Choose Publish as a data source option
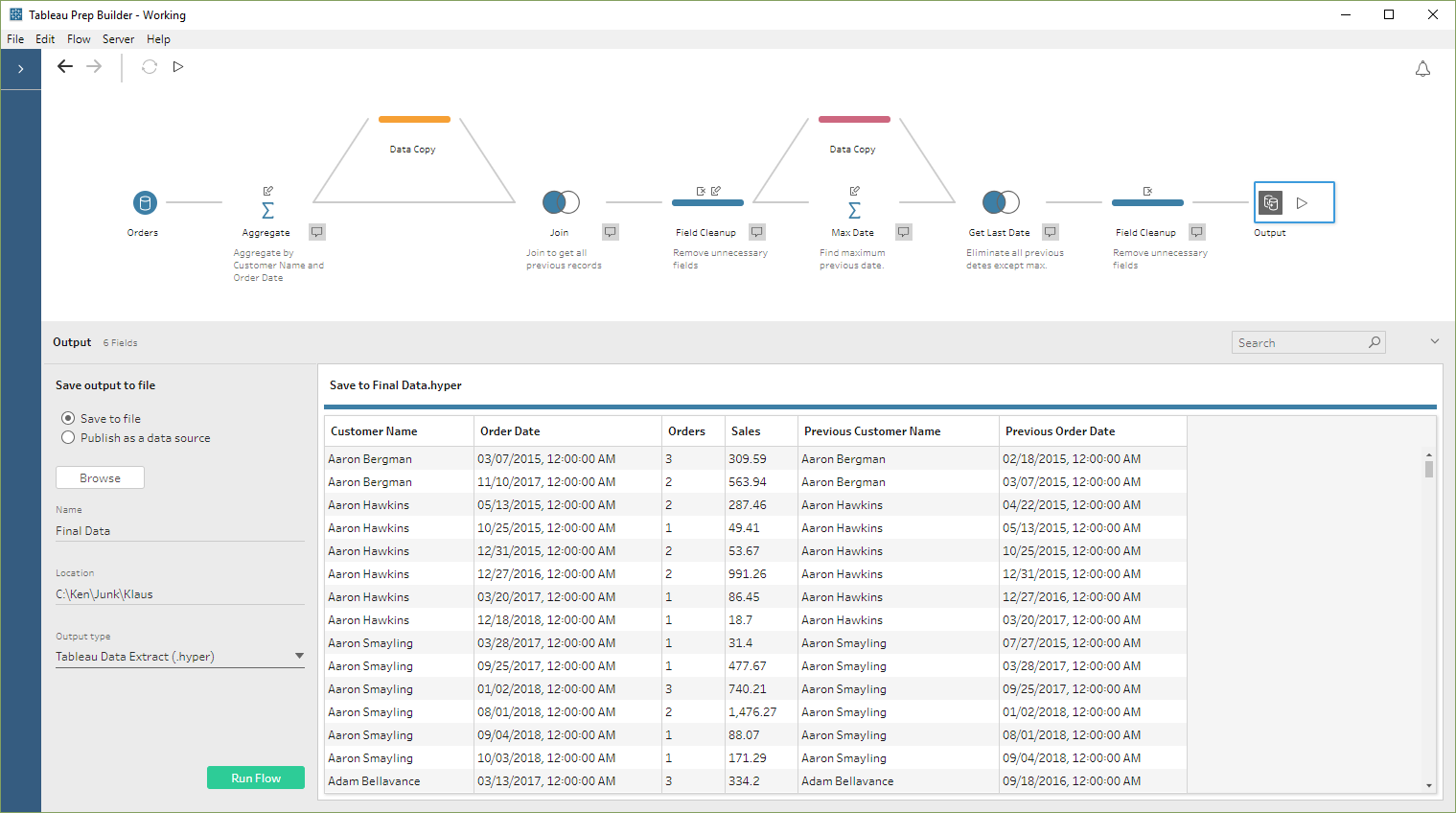Image resolution: width=1456 pixels, height=813 pixels. [x=68, y=437]
